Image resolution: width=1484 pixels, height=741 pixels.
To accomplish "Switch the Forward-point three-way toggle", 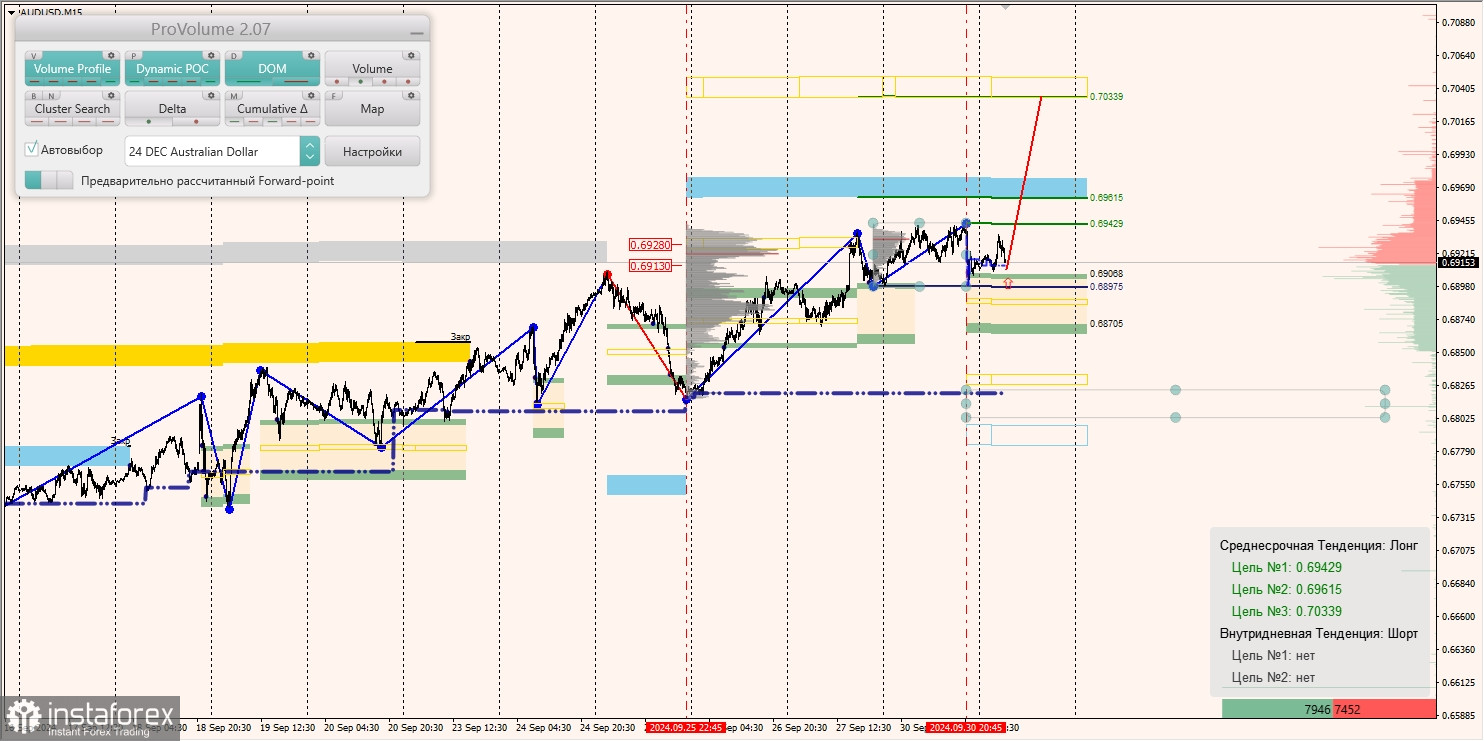I will coord(49,180).
